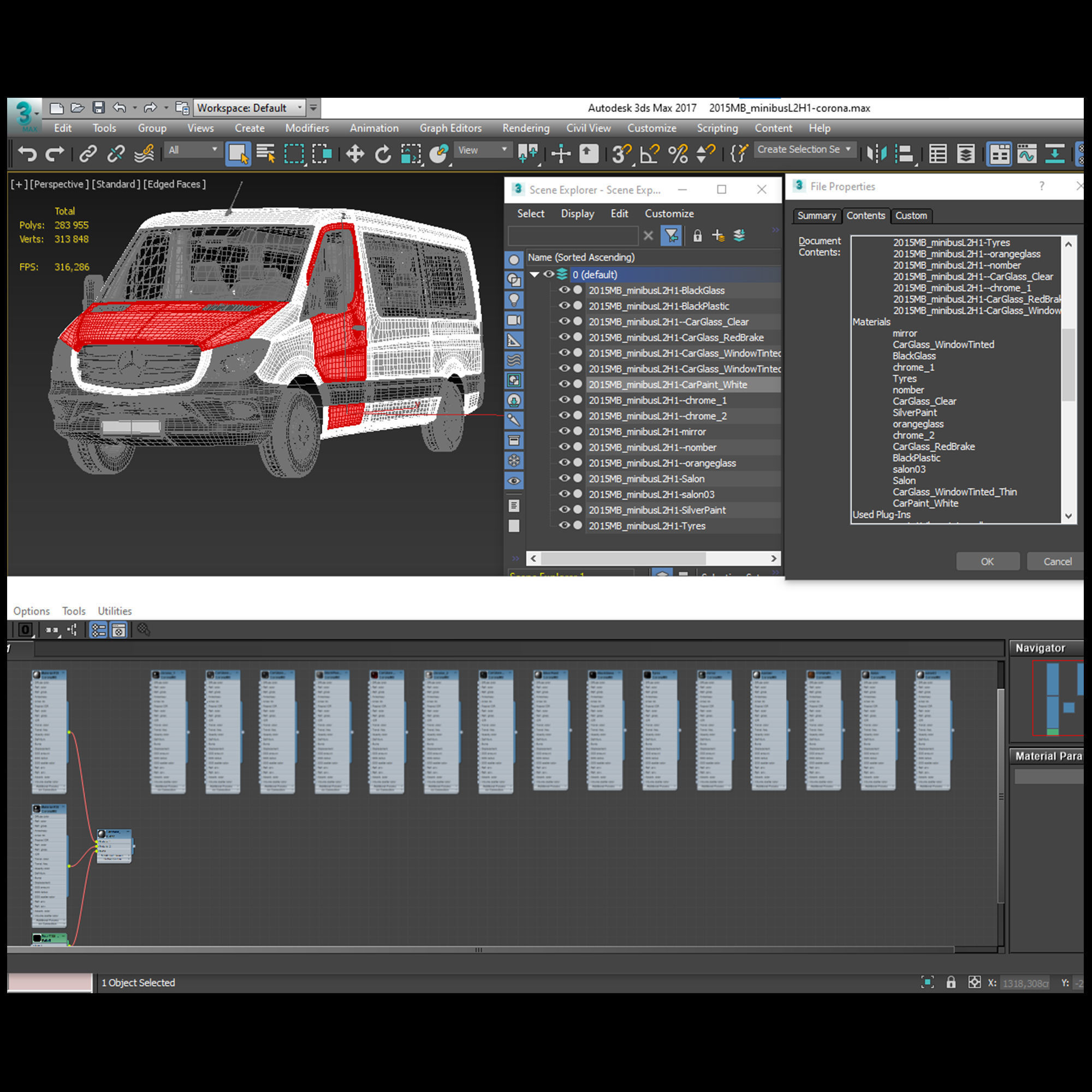
Task: Click Cancel in File Properties dialog
Action: [1057, 561]
